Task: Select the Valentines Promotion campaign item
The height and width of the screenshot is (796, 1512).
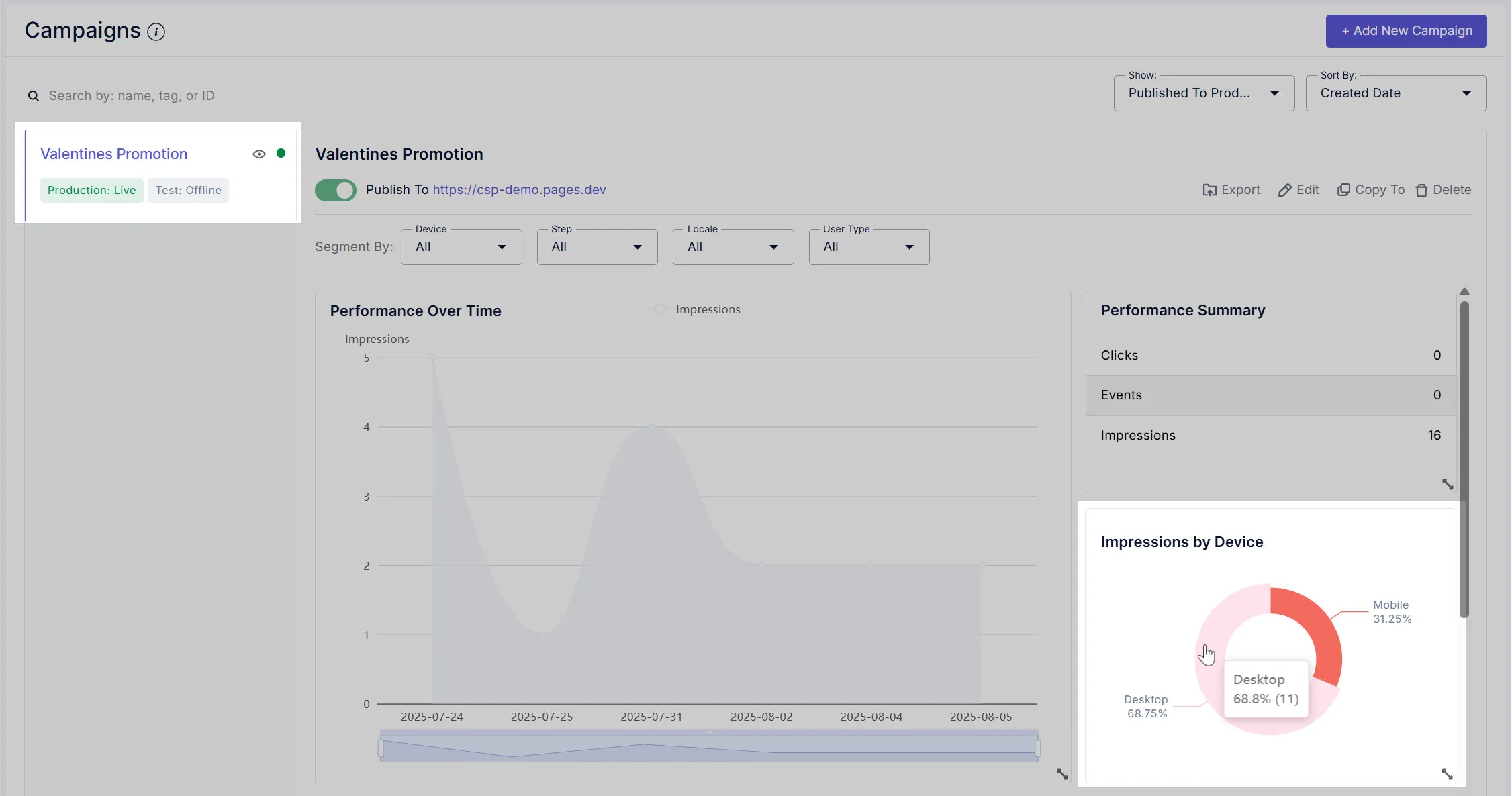Action: 114,154
